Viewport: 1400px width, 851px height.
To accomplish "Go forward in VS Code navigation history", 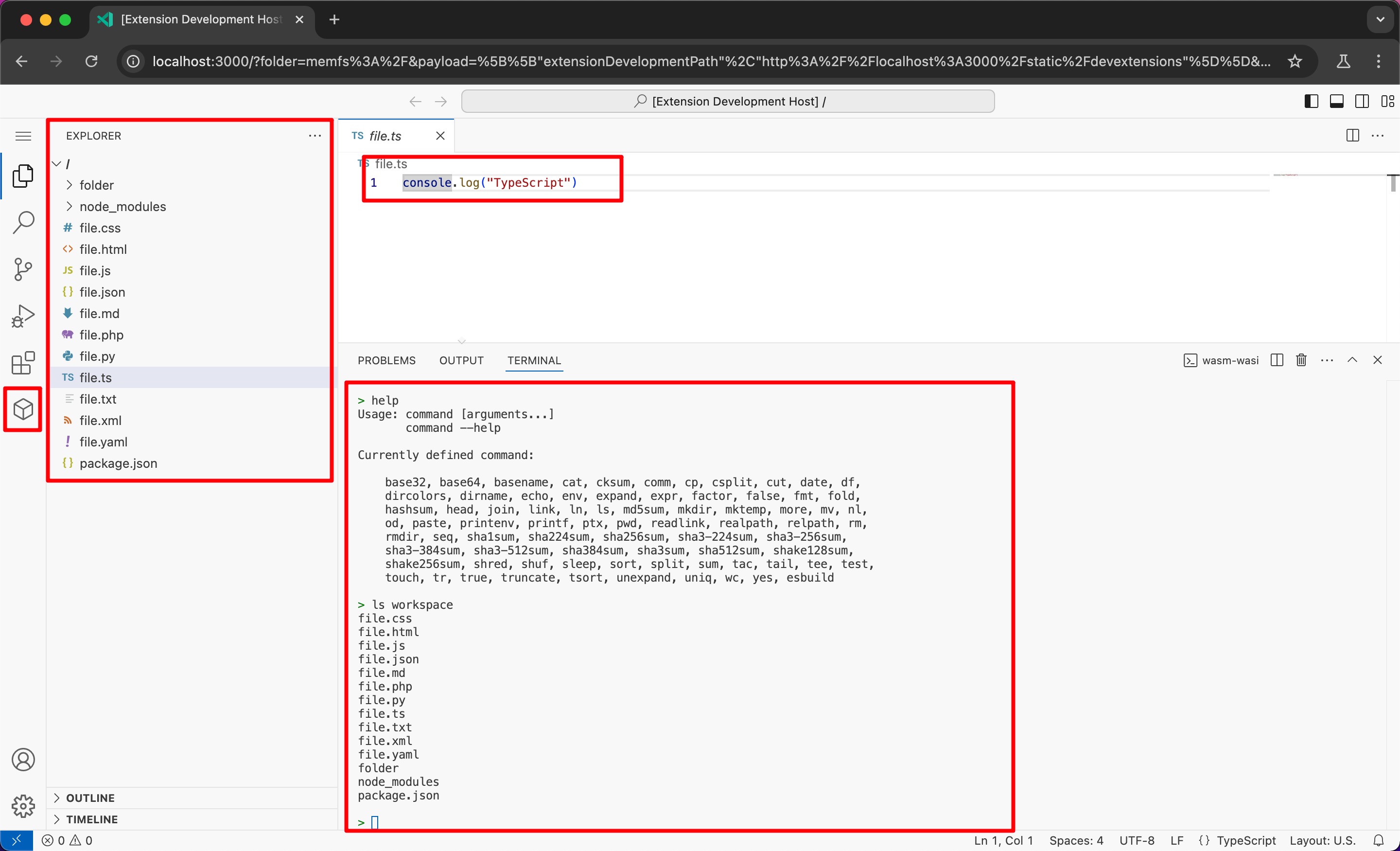I will click(440, 101).
